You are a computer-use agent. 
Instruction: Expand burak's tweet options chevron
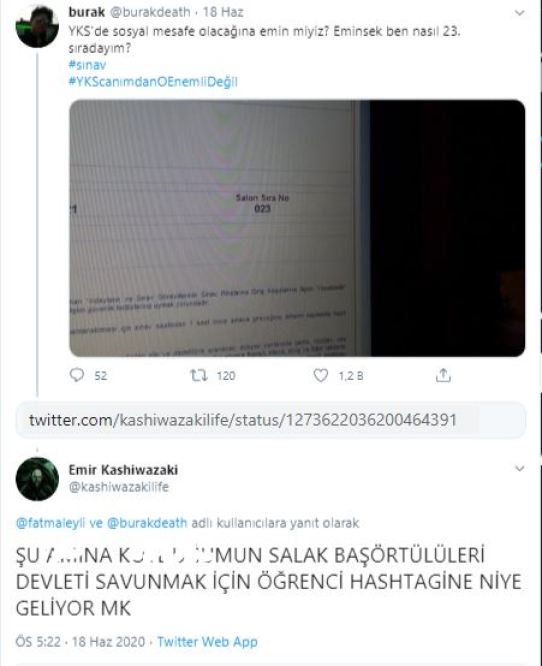[x=519, y=13]
